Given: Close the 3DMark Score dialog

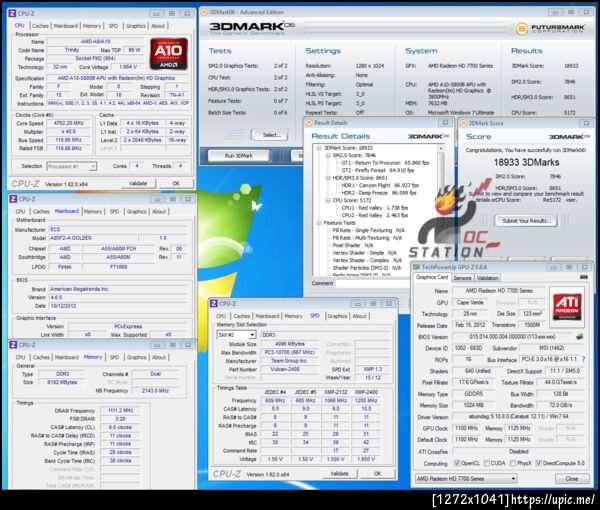Looking at the screenshot, I should [x=586, y=123].
